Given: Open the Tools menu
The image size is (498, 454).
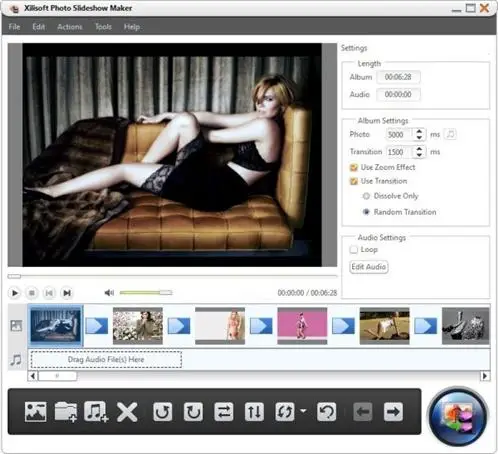Looking at the screenshot, I should [x=103, y=27].
